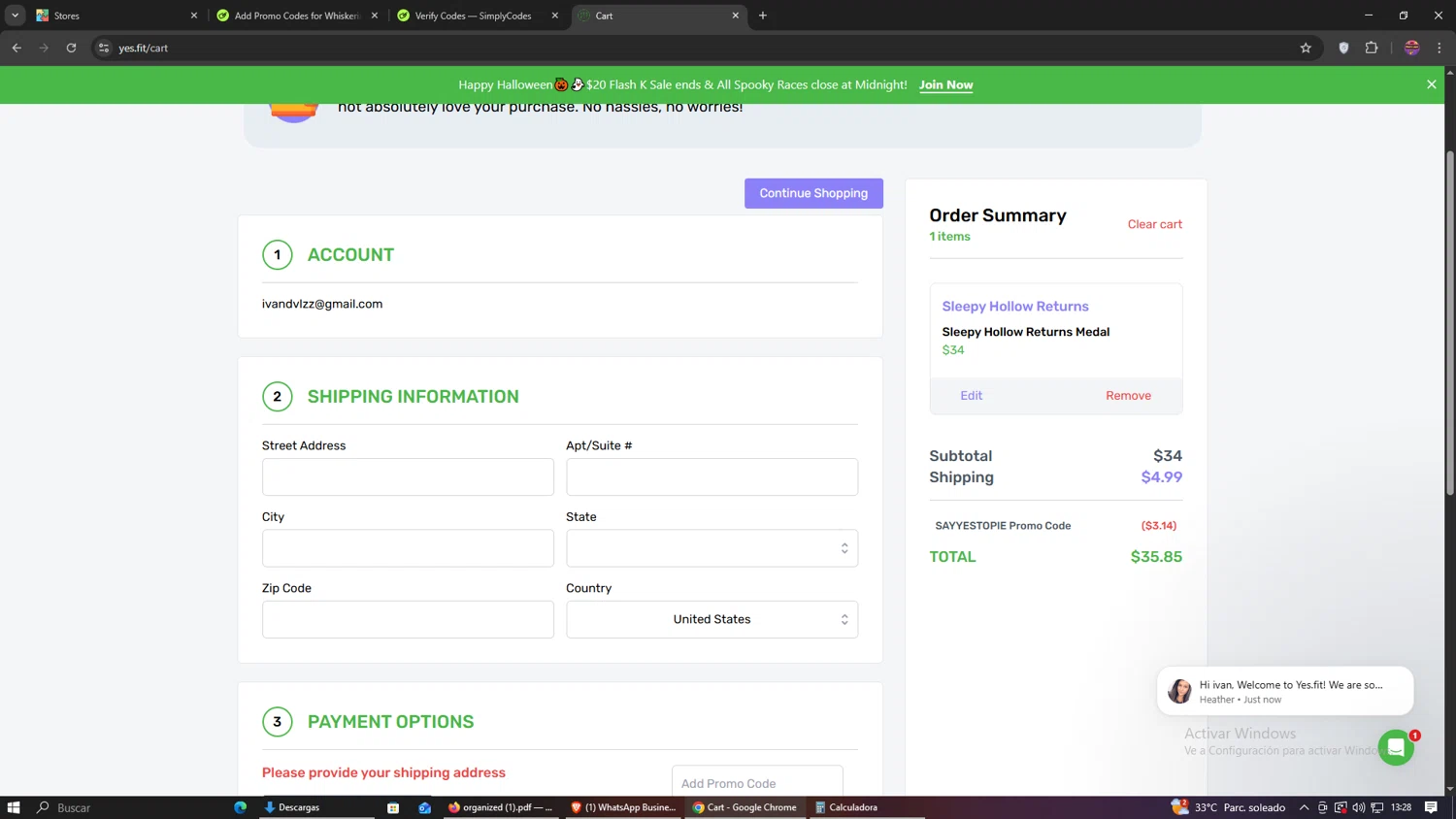Close the Verify Codes tab

pos(555,16)
